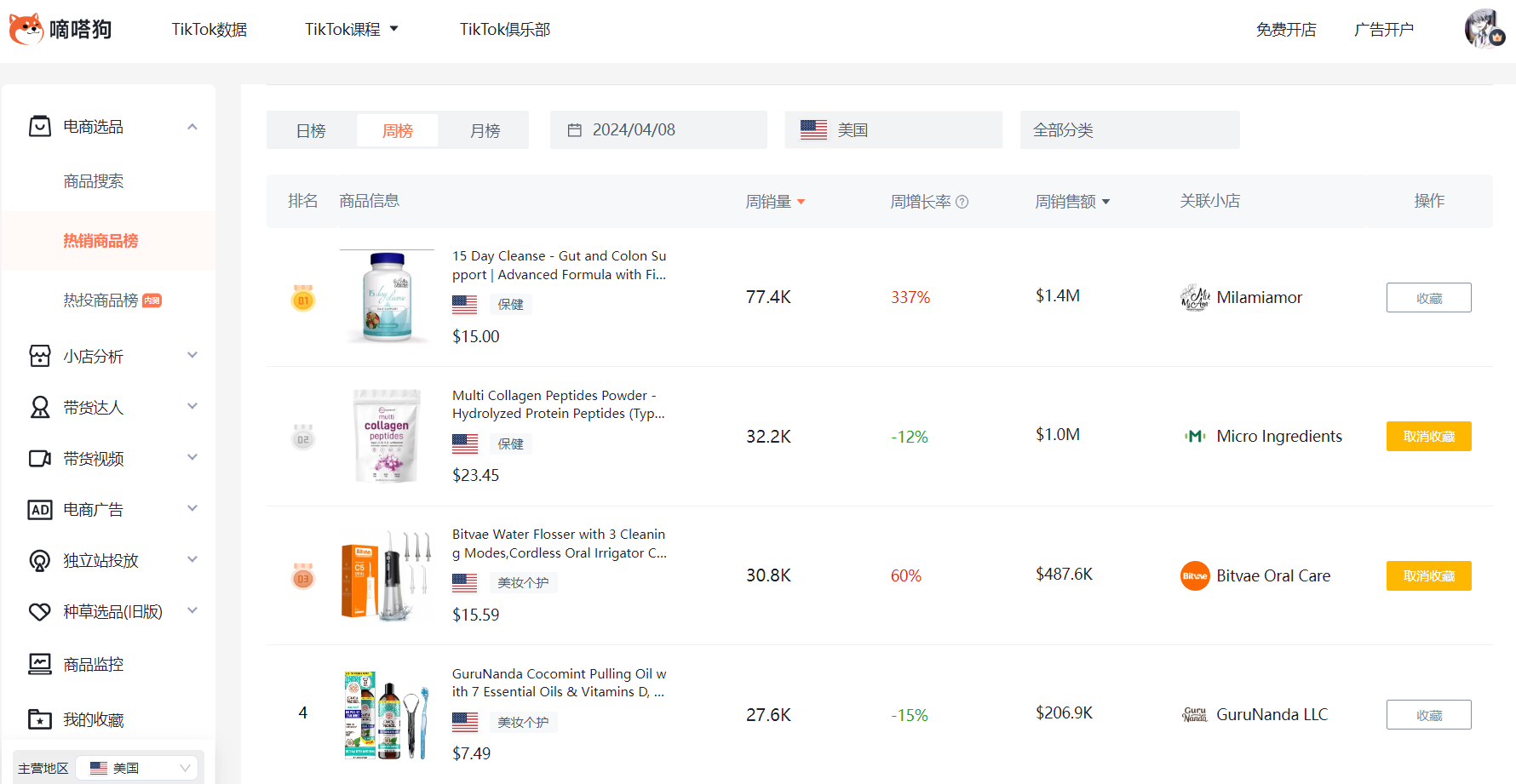The height and width of the screenshot is (784, 1516).
Task: Open the user avatar menu
Action: coord(1484,29)
